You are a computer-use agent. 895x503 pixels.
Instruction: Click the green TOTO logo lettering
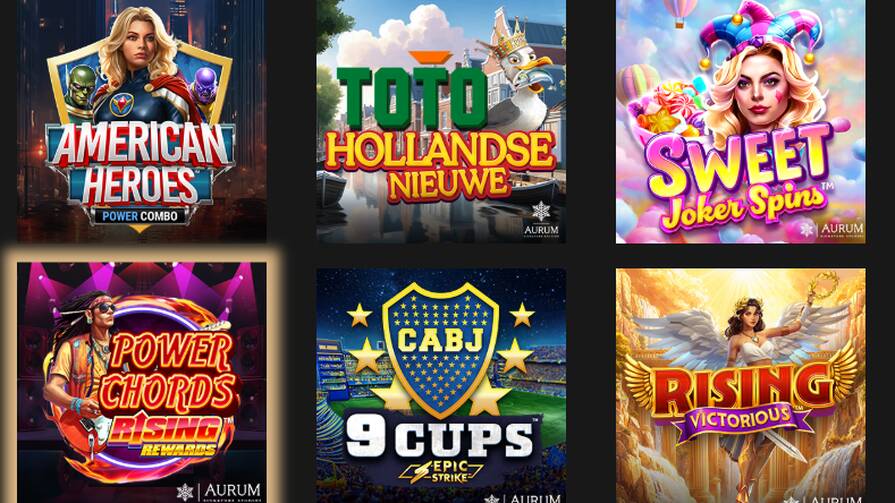(412, 97)
